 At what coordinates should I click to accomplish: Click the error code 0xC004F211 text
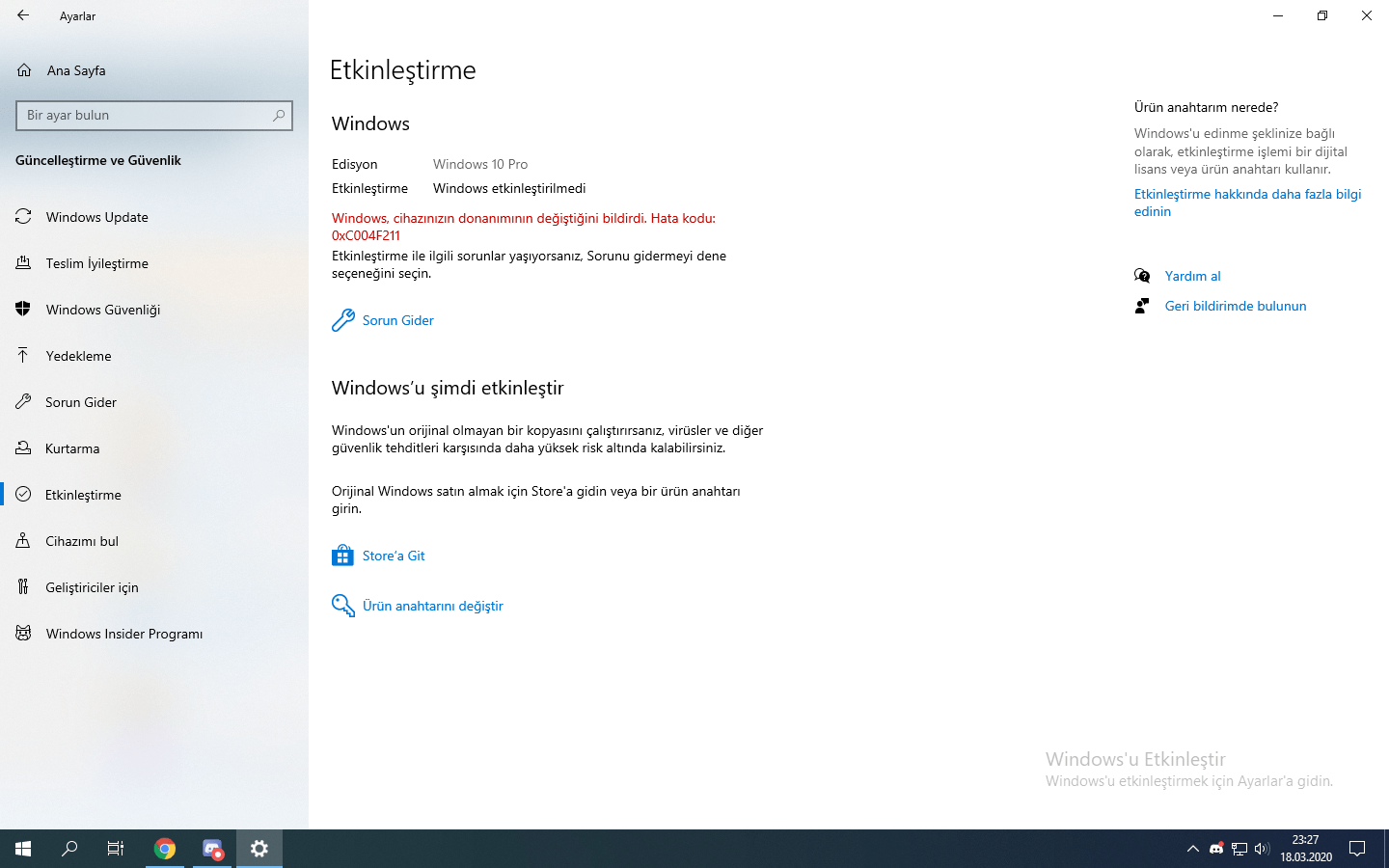pyautogui.click(x=366, y=235)
